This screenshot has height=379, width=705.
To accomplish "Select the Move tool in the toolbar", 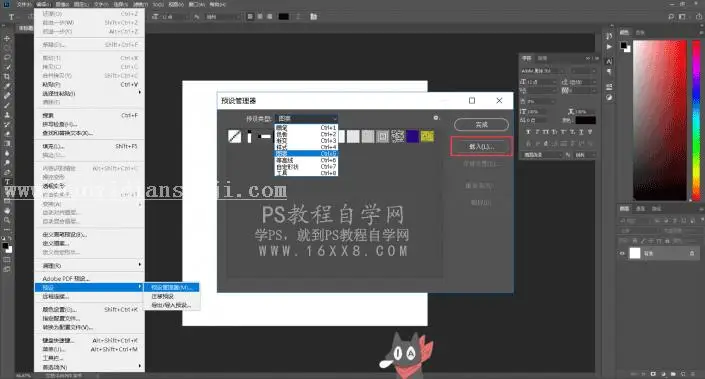I will 7,39.
